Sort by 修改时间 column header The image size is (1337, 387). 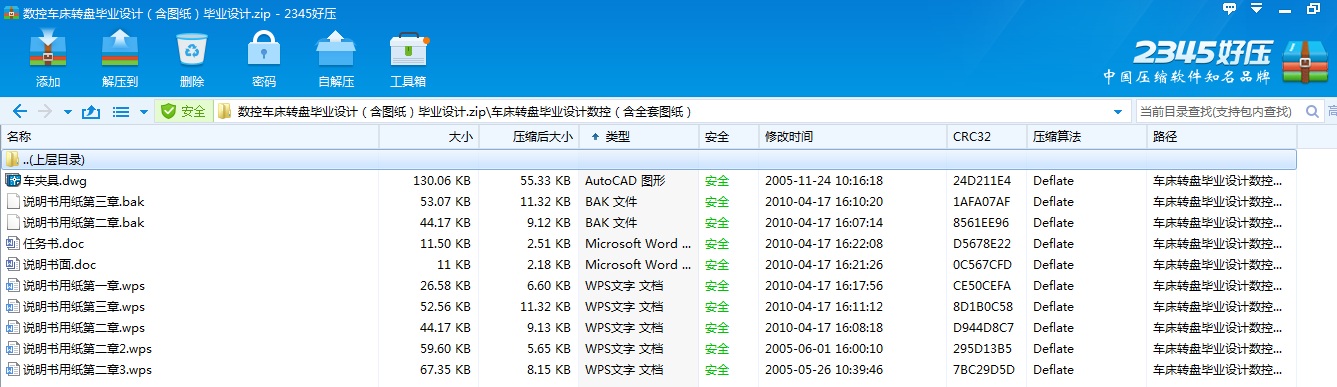pyautogui.click(x=852, y=136)
